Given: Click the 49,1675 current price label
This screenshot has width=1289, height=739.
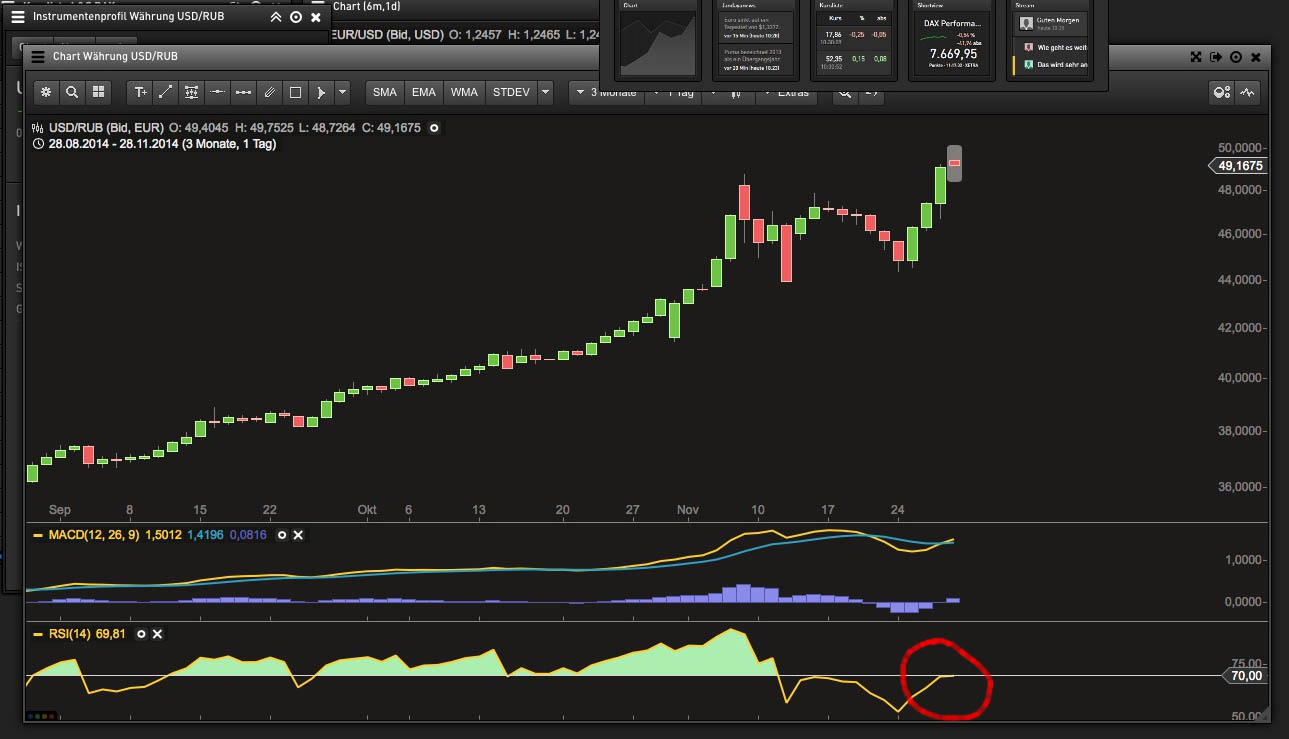Looking at the screenshot, I should pos(1241,166).
